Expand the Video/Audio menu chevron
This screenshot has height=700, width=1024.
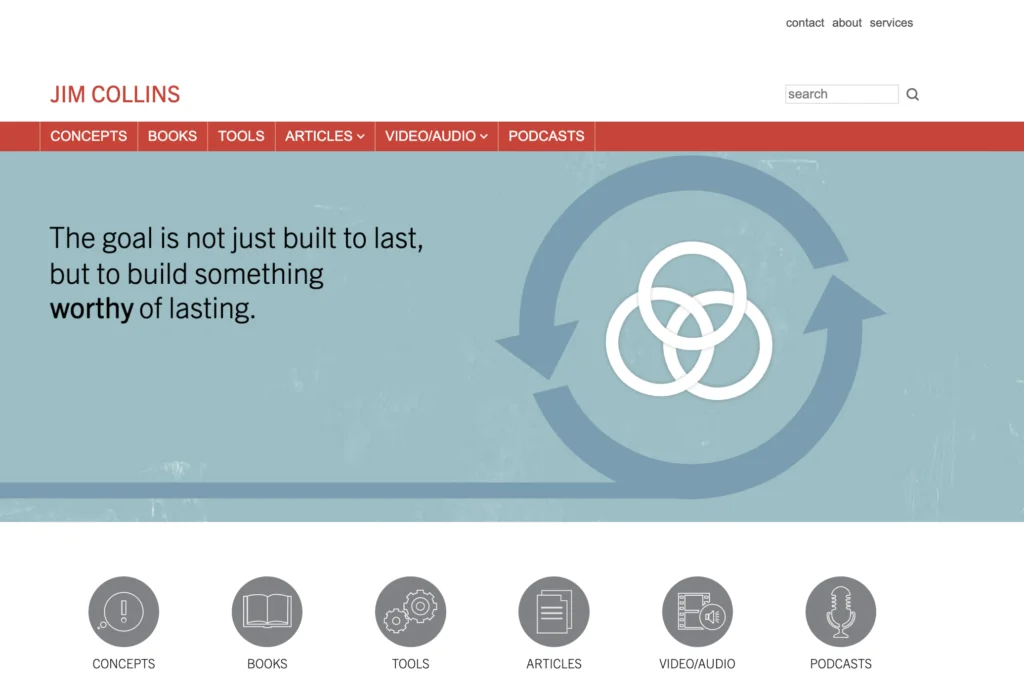484,136
